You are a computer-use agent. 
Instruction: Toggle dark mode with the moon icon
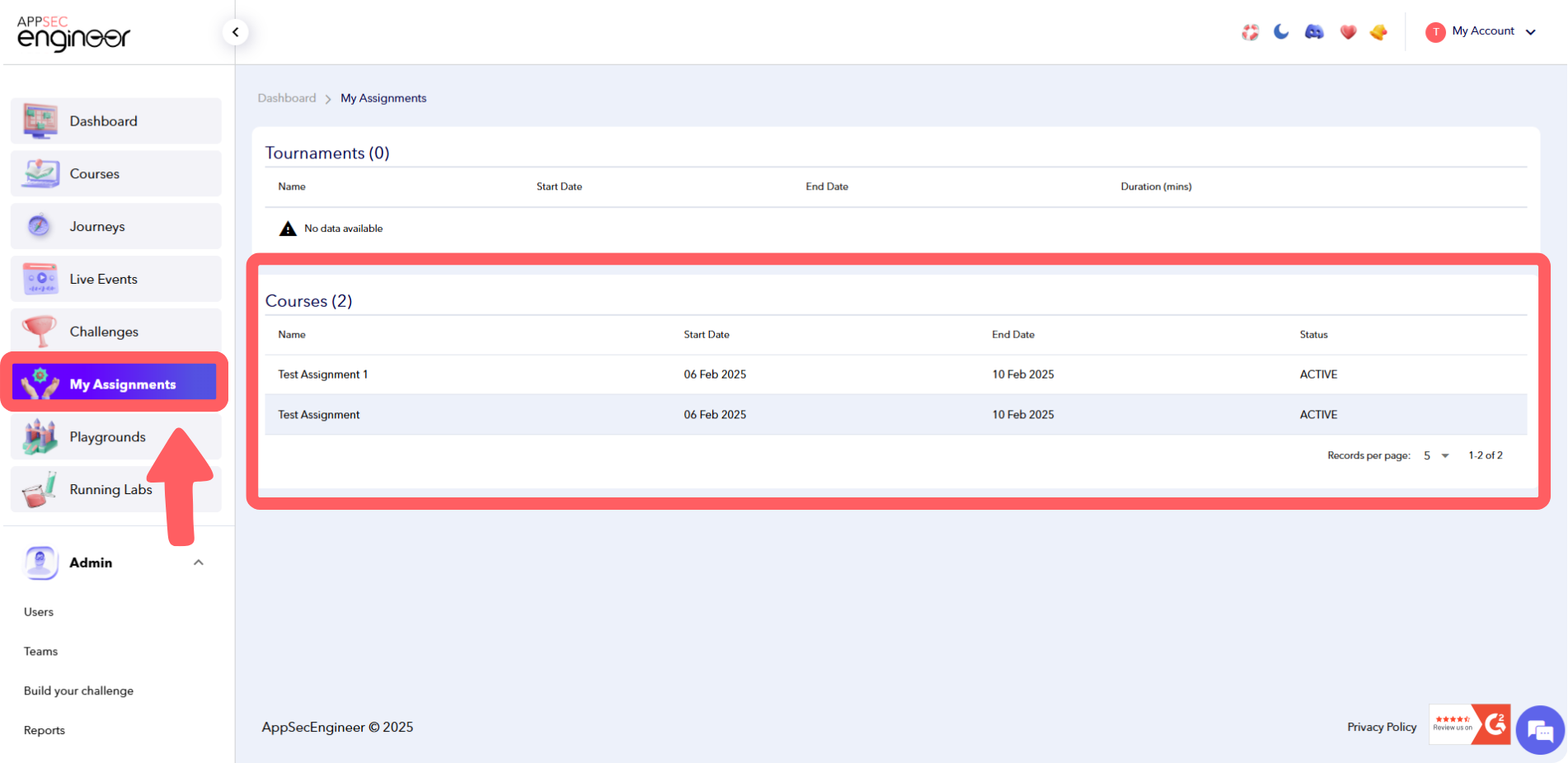pos(1281,31)
